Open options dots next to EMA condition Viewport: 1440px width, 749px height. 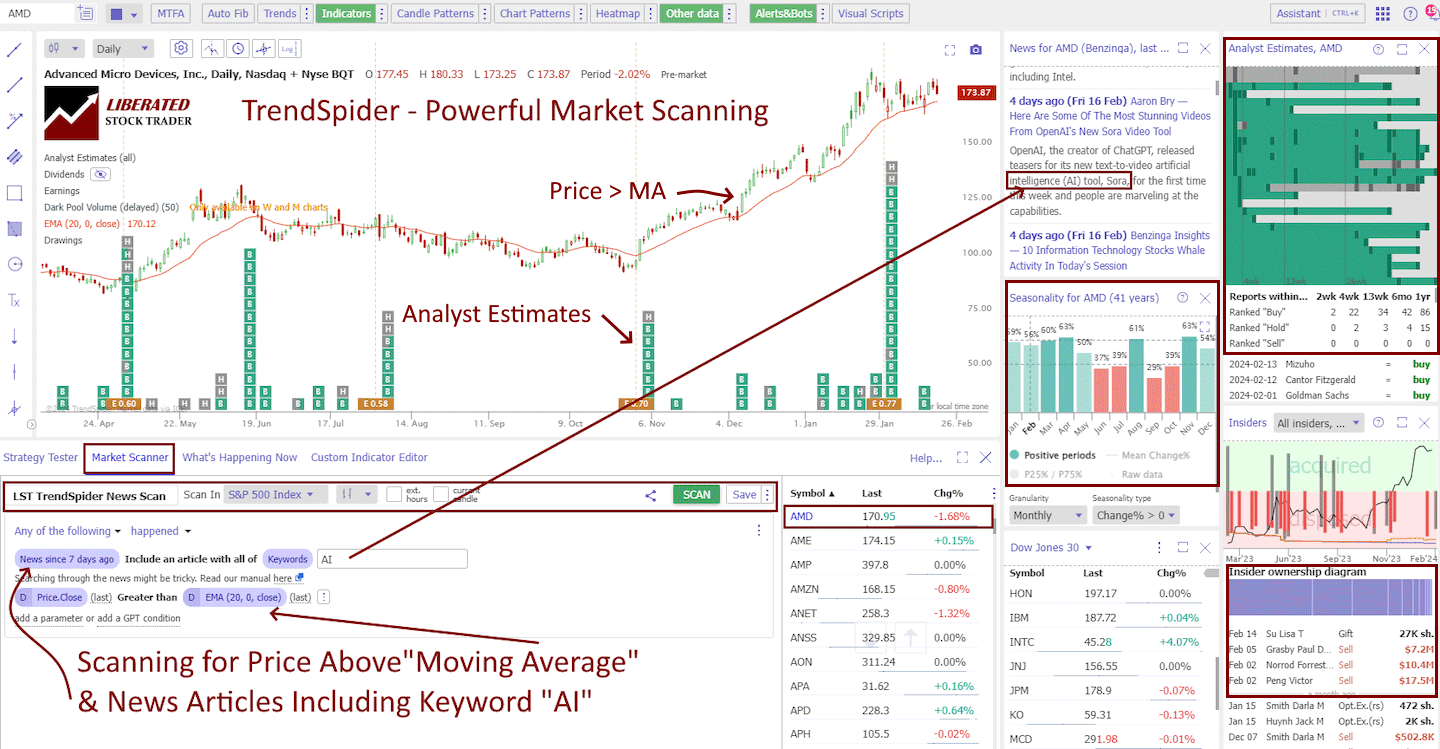click(x=323, y=597)
